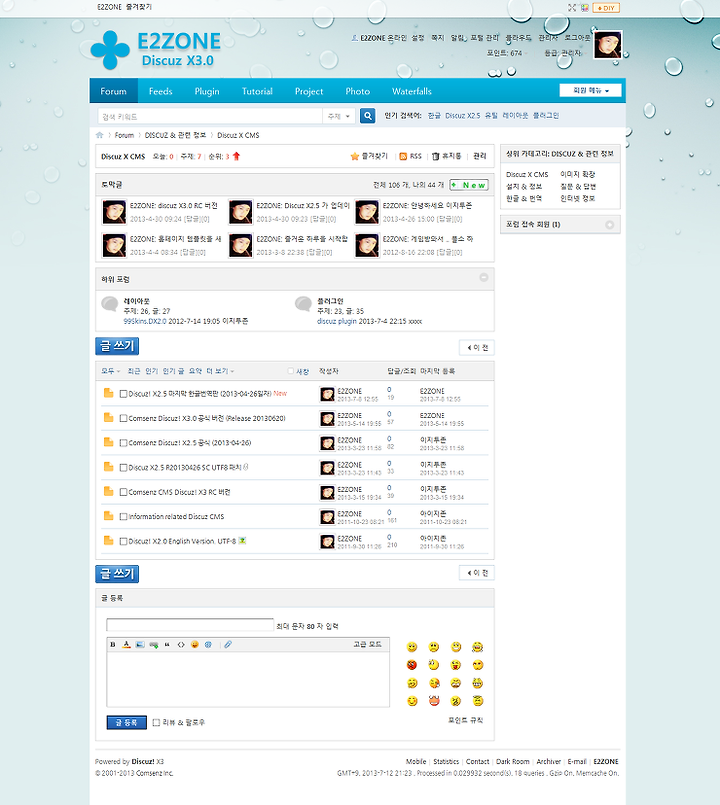This screenshot has width=720, height=805.
Task: Tick Information related Discuz CMS checkbox
Action: point(123,516)
